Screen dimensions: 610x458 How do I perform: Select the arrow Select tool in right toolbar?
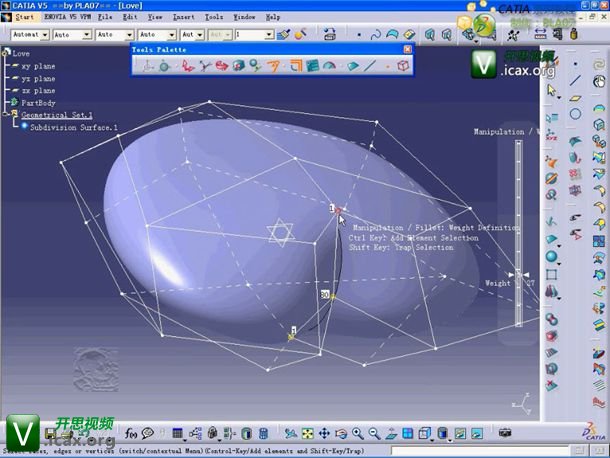pos(551,90)
